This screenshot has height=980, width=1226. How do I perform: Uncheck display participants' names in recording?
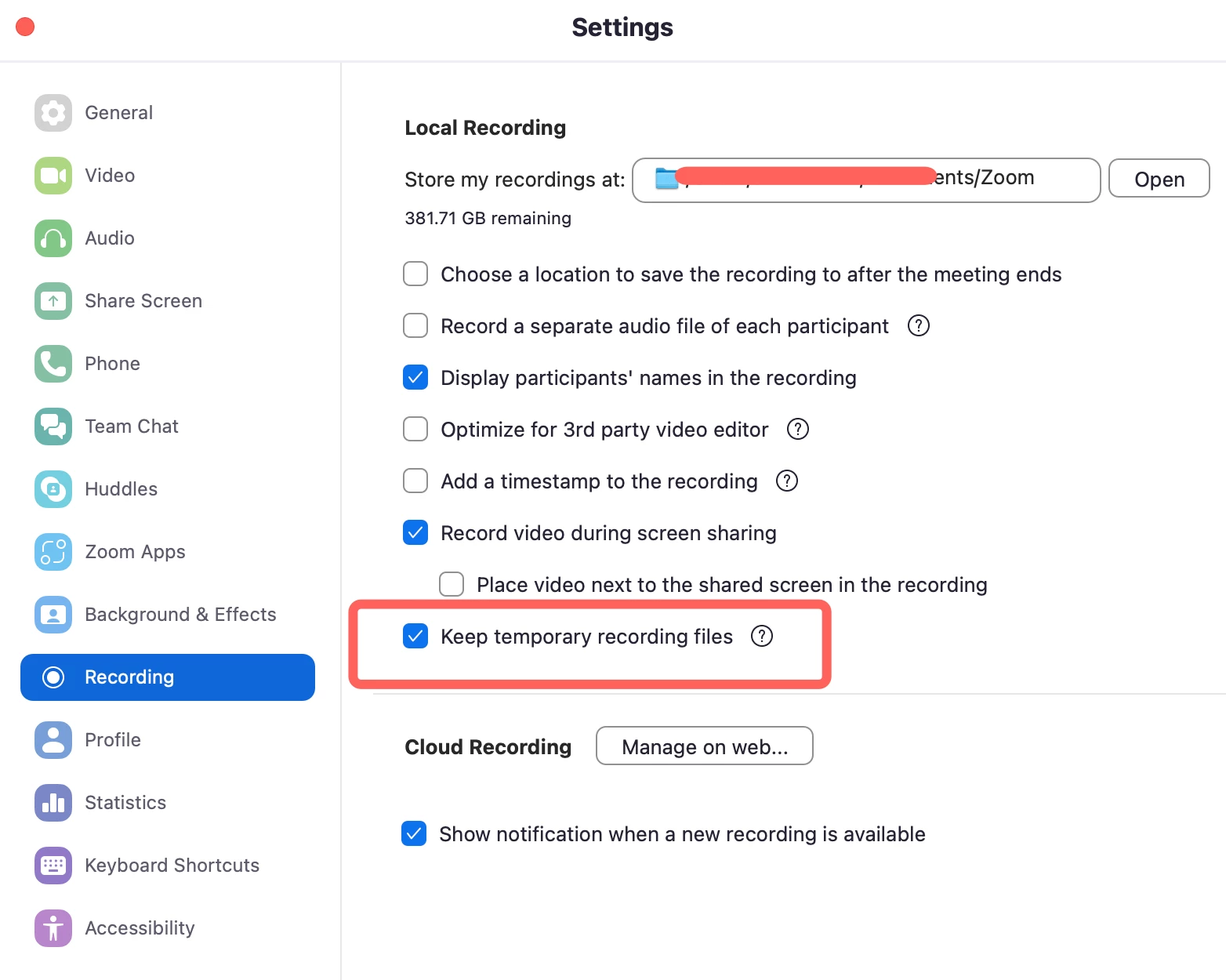pyautogui.click(x=415, y=377)
